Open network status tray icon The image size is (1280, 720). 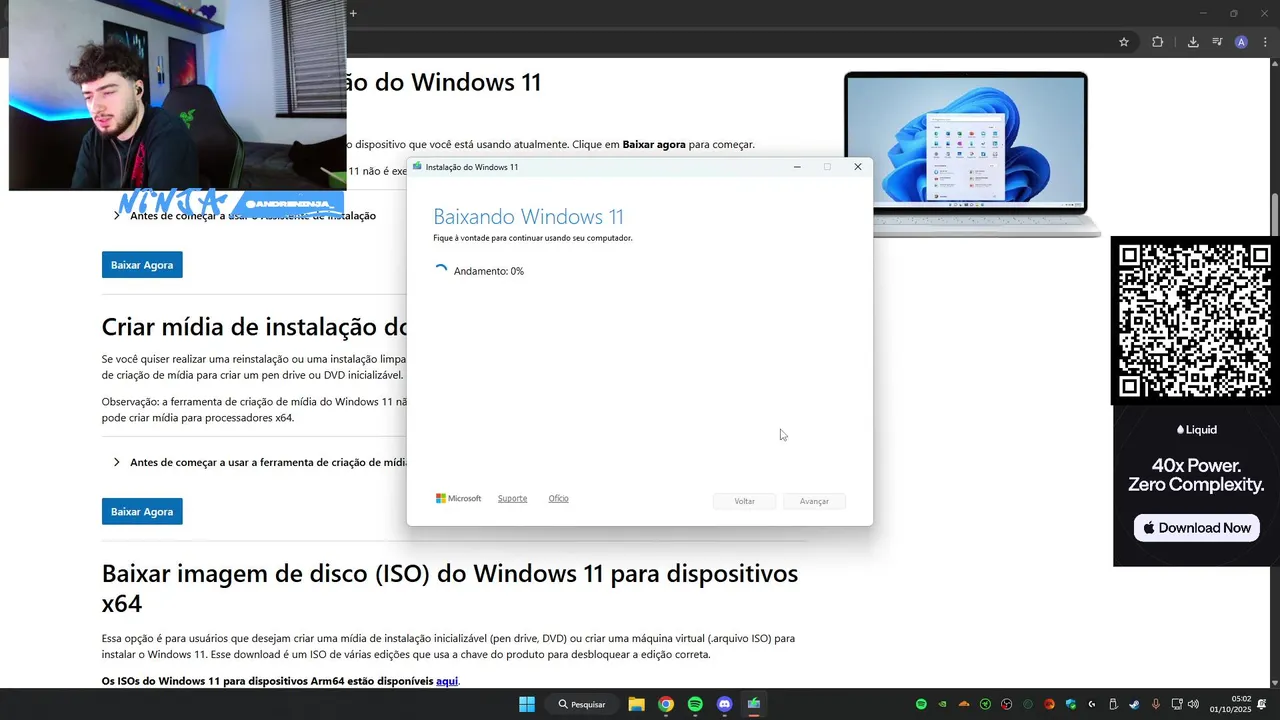click(1177, 704)
